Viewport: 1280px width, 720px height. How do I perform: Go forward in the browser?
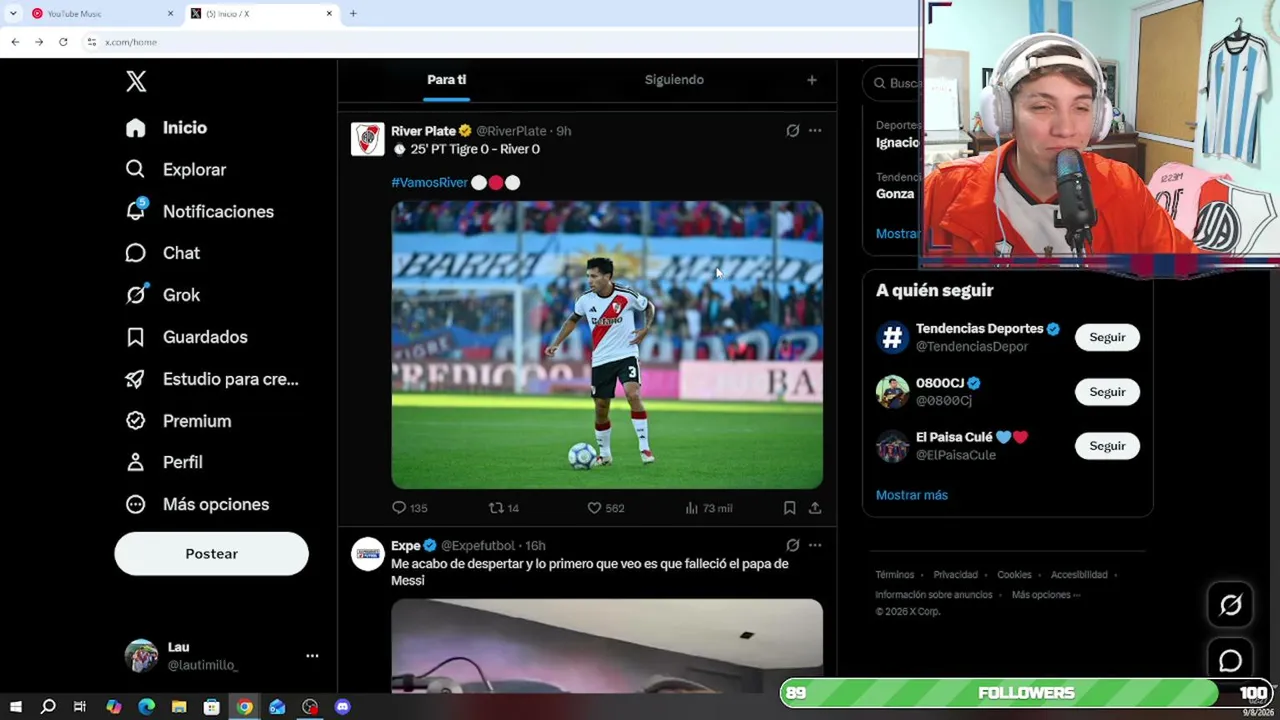[39, 42]
